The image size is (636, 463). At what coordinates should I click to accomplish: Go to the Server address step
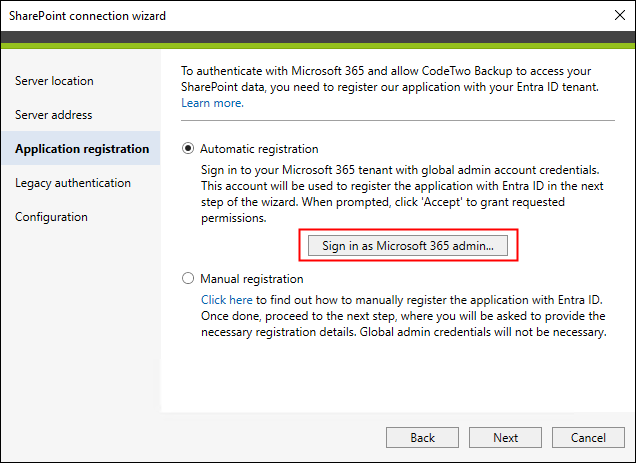click(x=54, y=115)
